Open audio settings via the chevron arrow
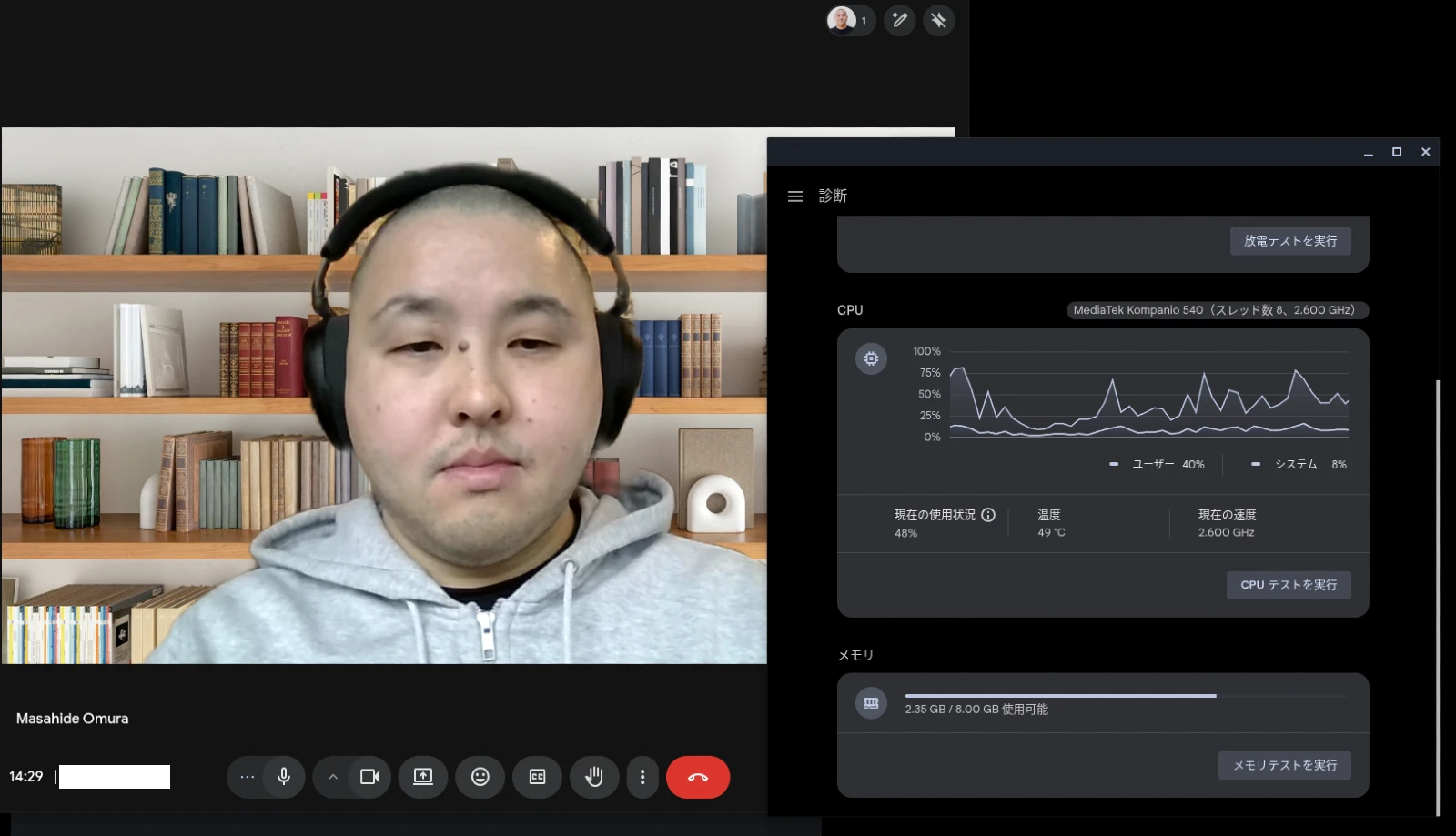 (333, 777)
